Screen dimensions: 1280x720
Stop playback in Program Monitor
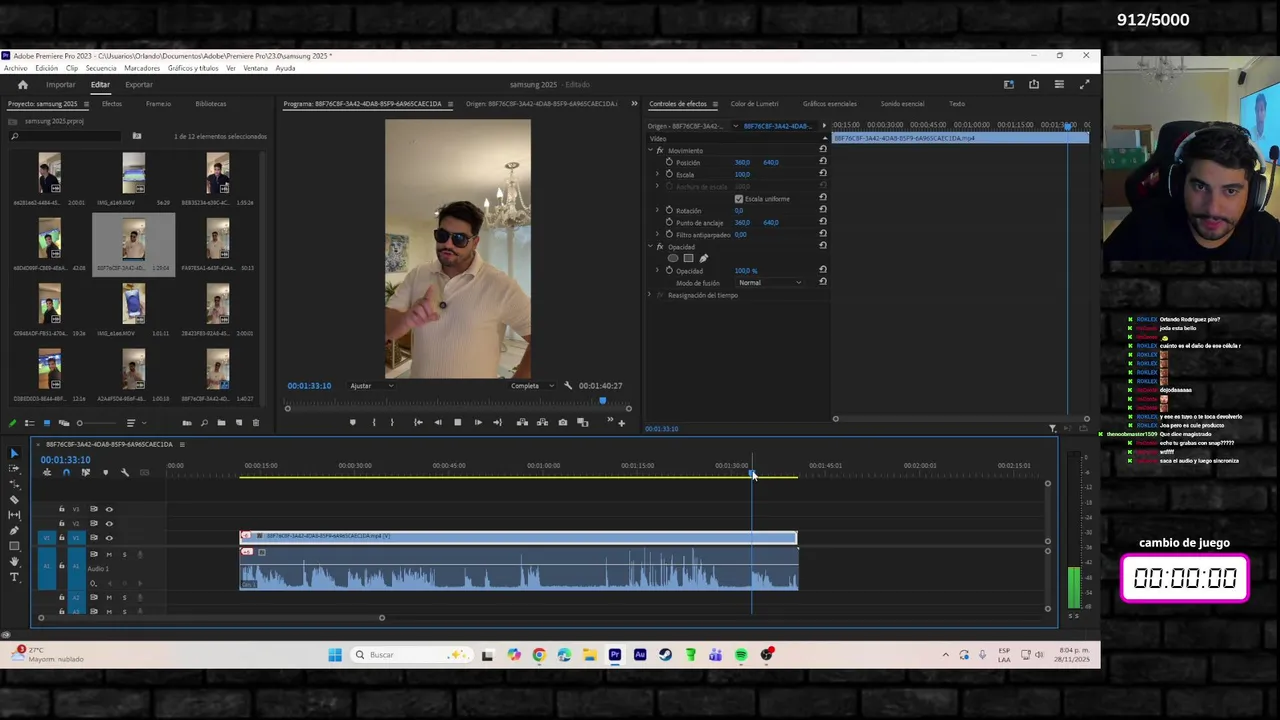point(457,423)
